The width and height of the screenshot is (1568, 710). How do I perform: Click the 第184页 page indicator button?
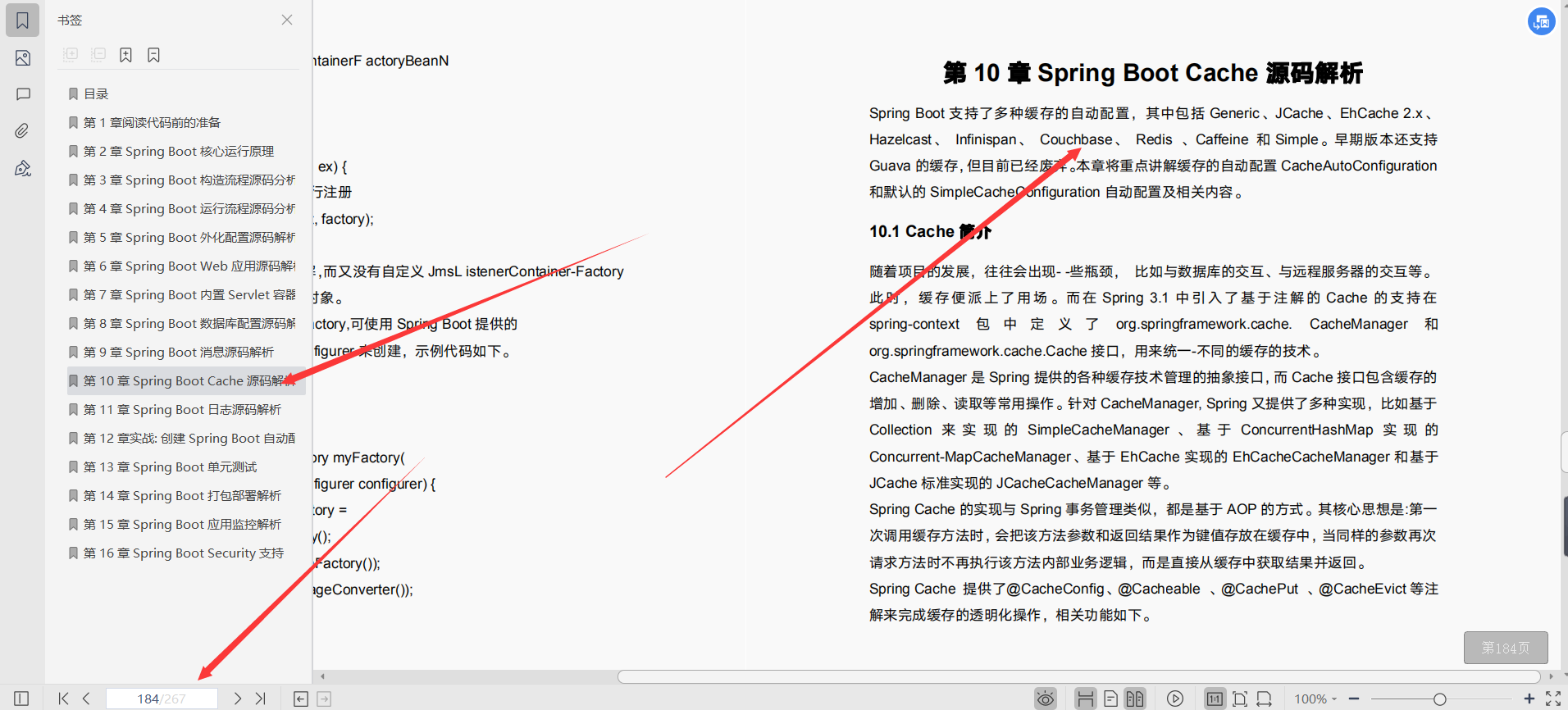(x=1506, y=648)
